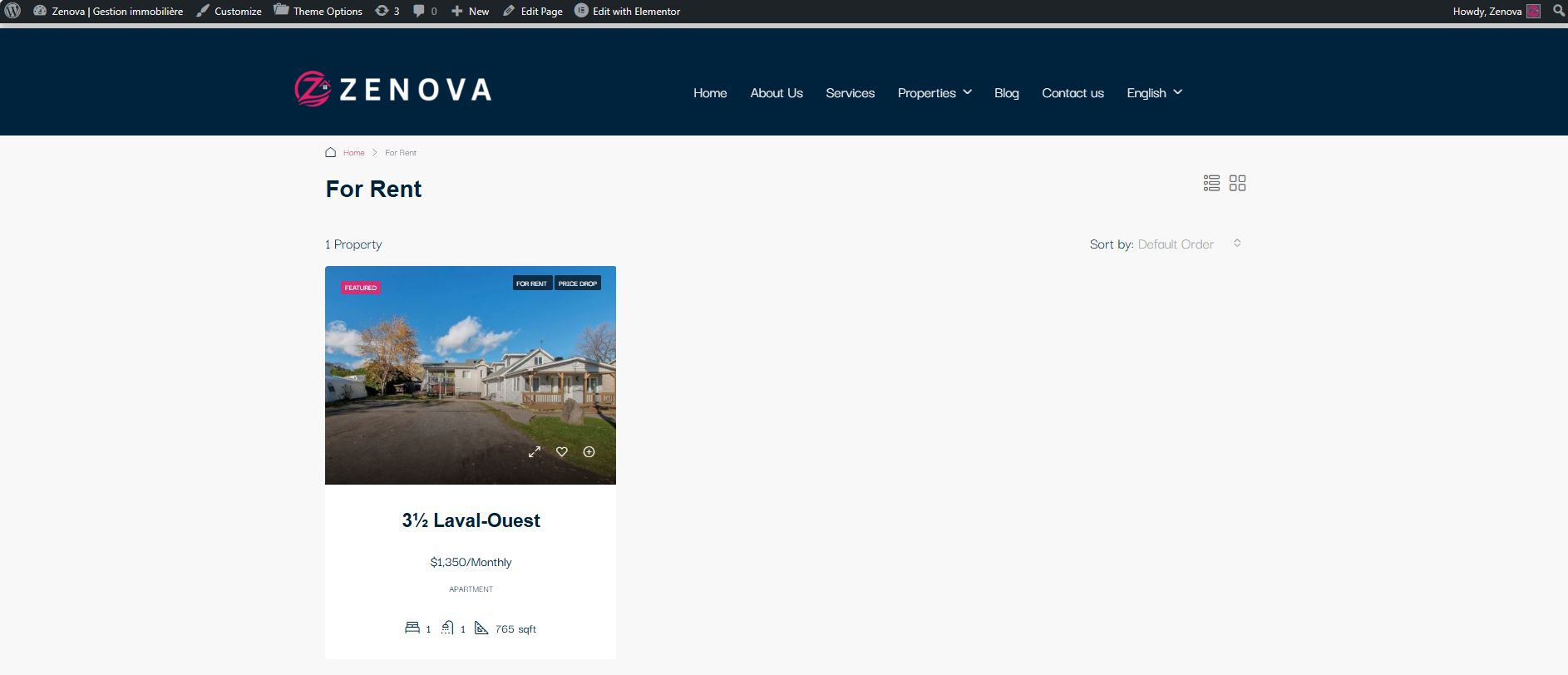
Task: Select Edit Page in admin bar
Action: point(533,11)
